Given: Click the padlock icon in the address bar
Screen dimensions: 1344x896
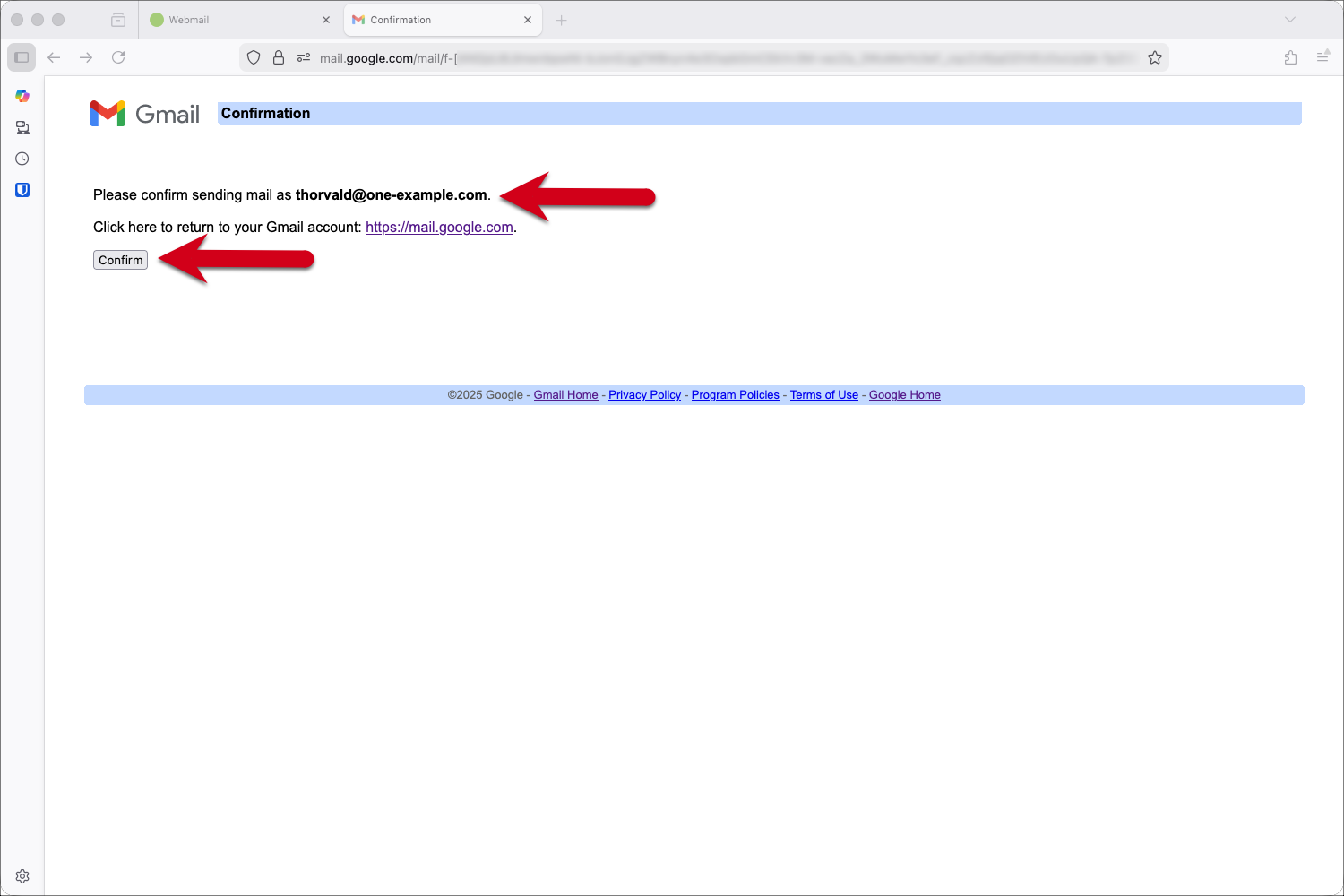Looking at the screenshot, I should [279, 56].
